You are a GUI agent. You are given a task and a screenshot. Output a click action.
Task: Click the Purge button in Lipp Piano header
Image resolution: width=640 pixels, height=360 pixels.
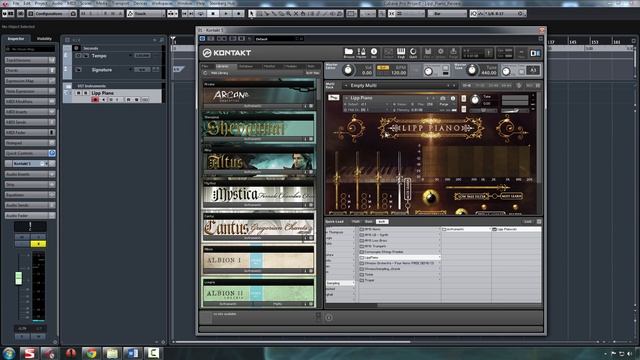444,104
